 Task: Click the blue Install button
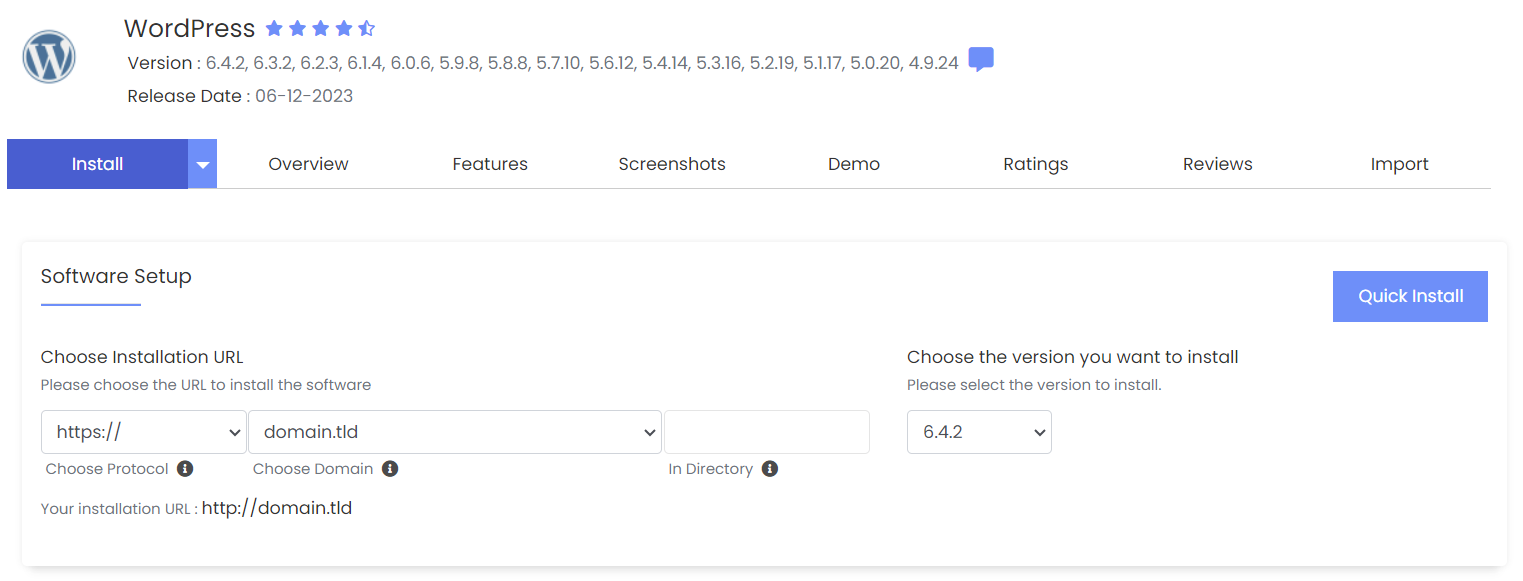pos(97,164)
